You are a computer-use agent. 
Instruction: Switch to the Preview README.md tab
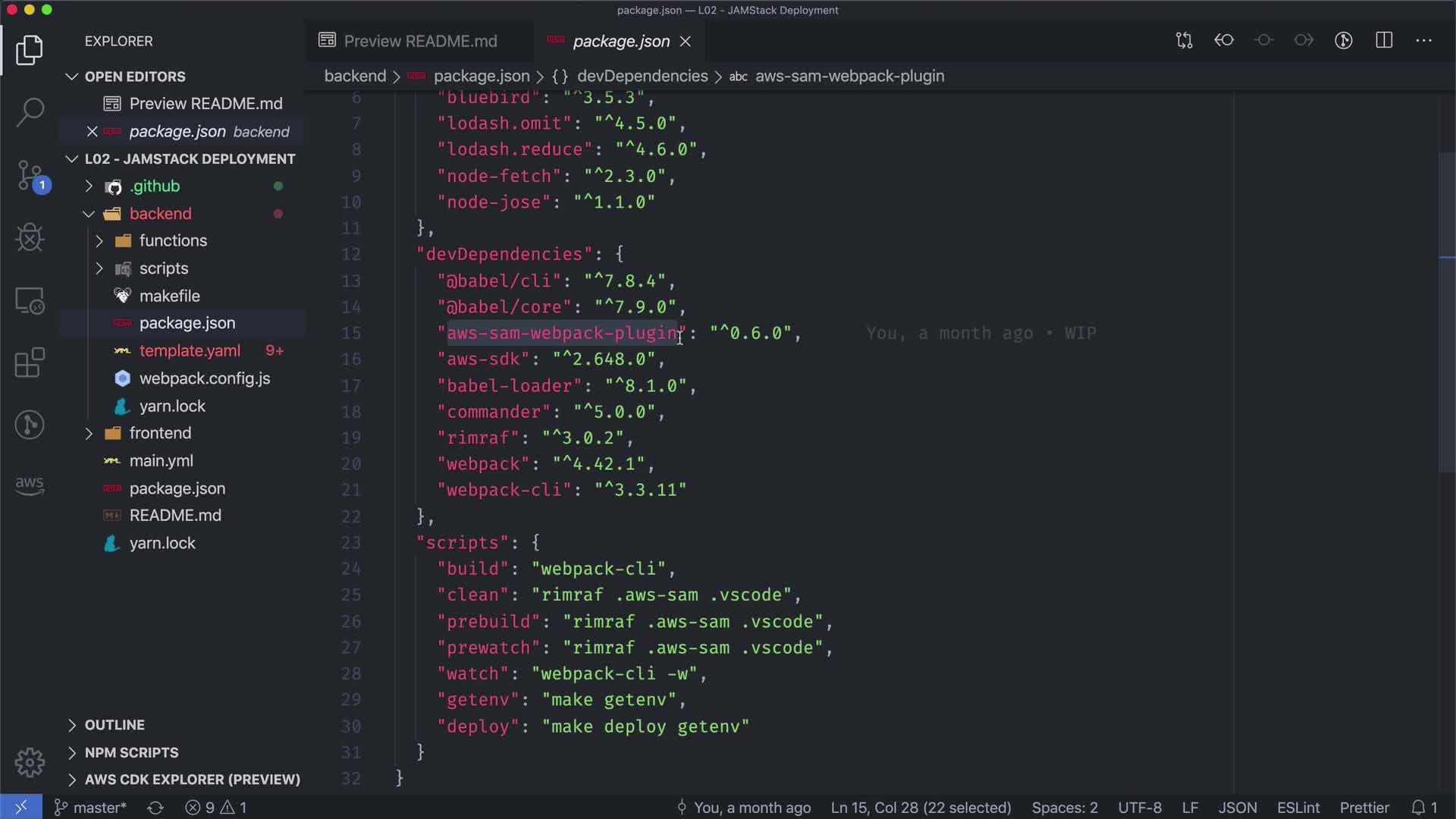click(x=419, y=41)
